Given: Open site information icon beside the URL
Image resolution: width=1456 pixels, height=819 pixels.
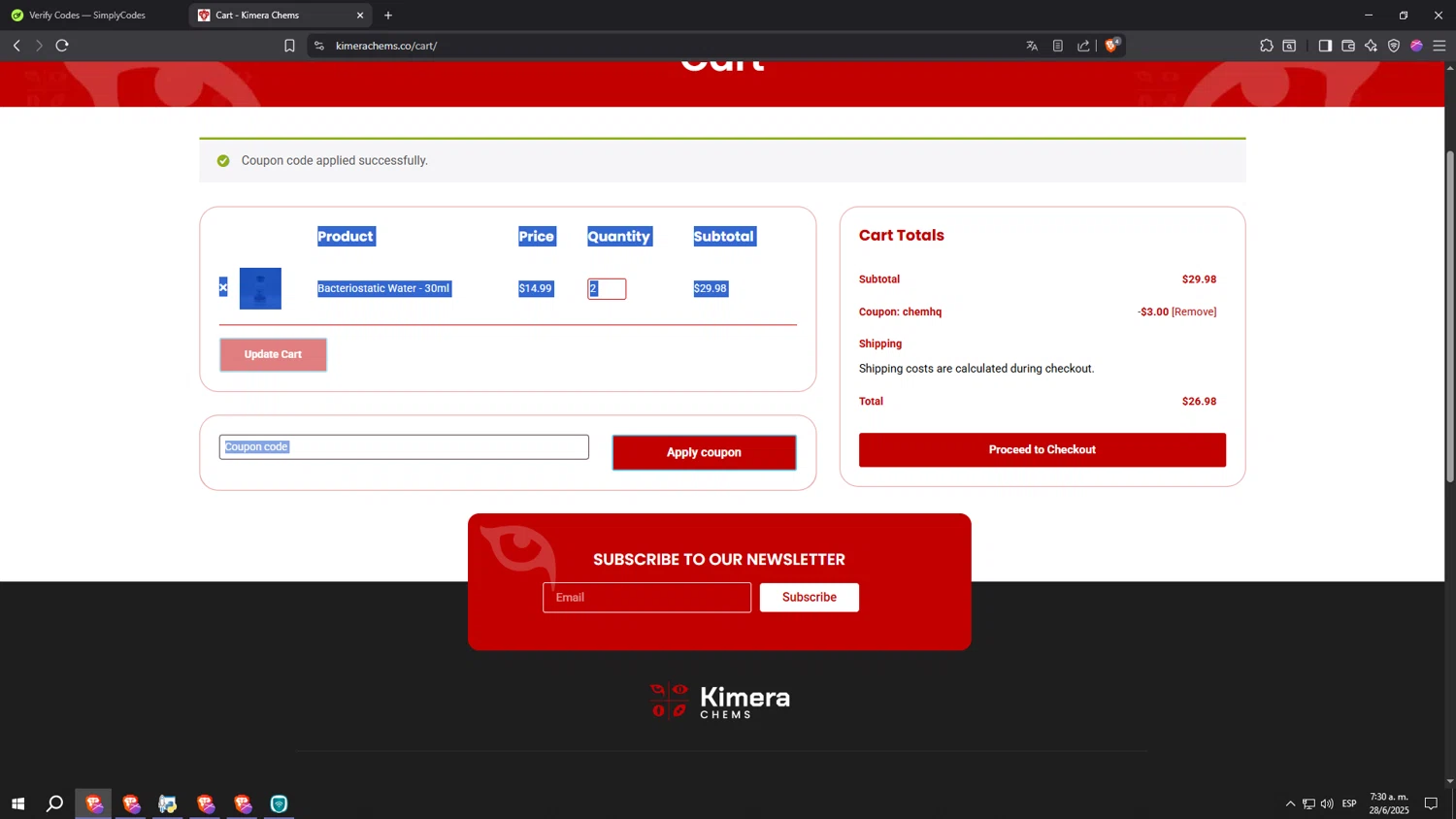Looking at the screenshot, I should coord(319,46).
